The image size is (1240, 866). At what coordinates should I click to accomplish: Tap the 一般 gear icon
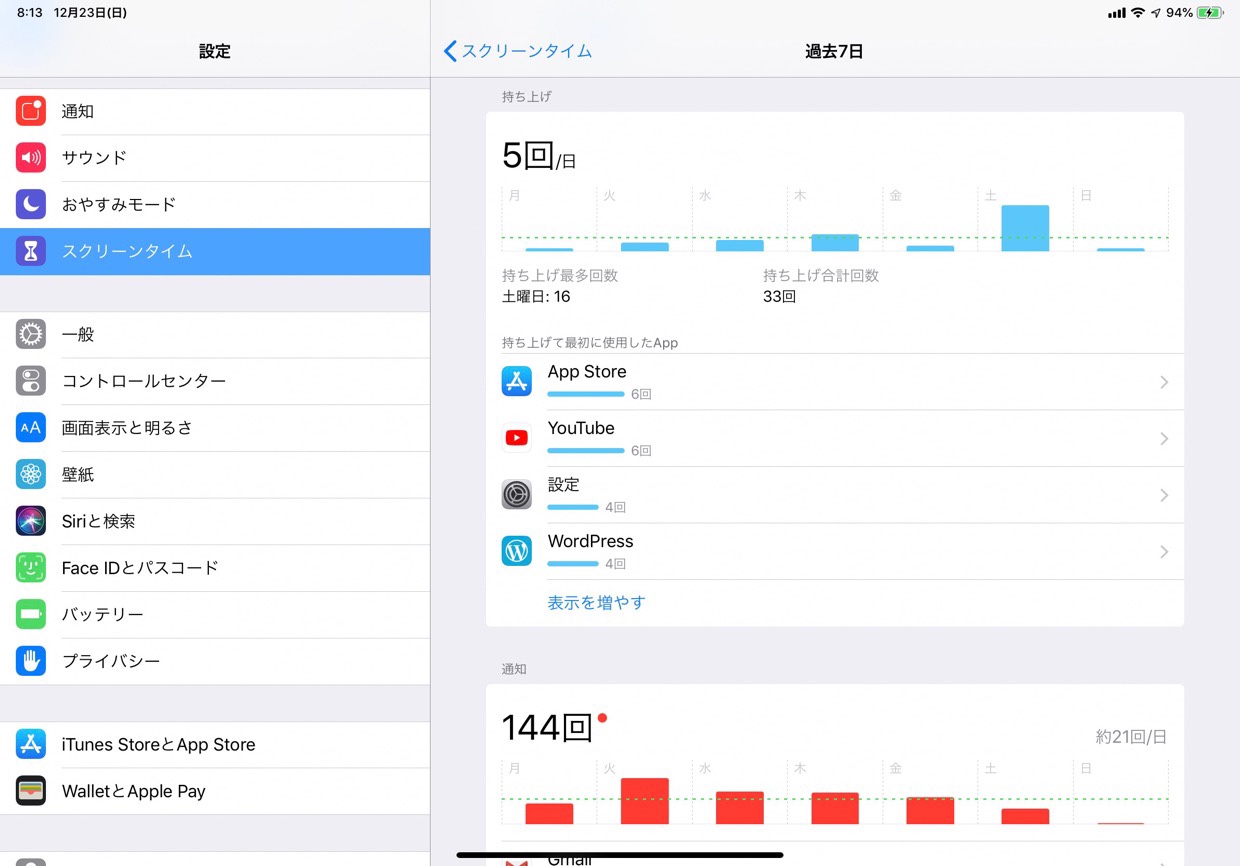[31, 334]
